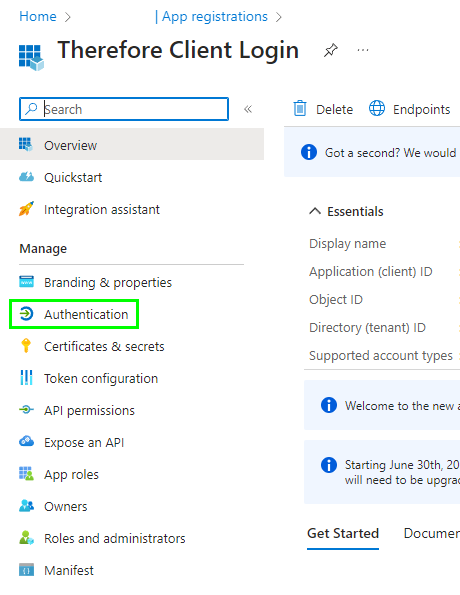Click info icon beside 'Welcome to the new'
Image resolution: width=460 pixels, height=595 pixels.
[329, 405]
